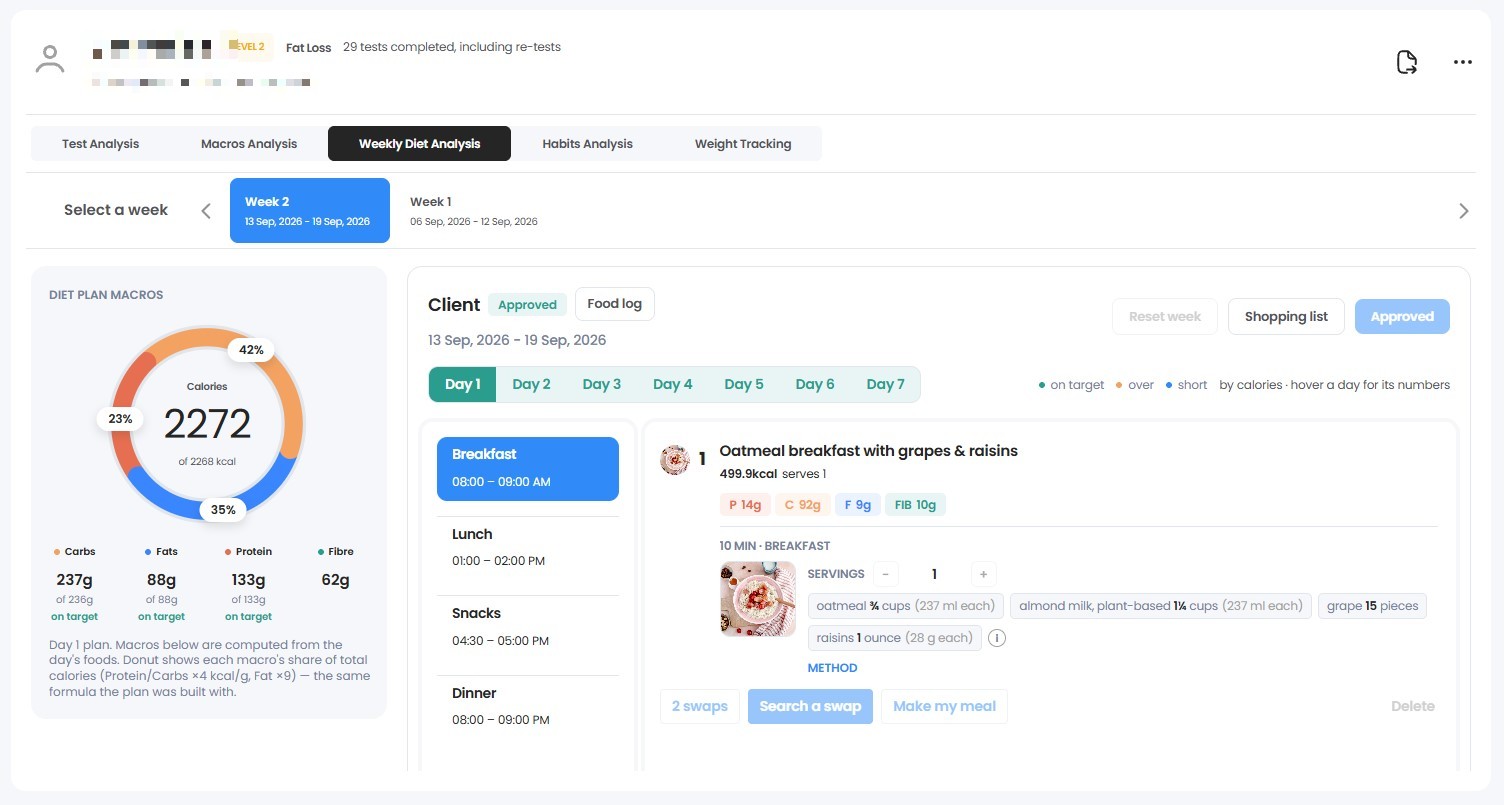This screenshot has width=1504, height=805.
Task: Click the info icon beside raisins ingredient
Action: coord(997,638)
